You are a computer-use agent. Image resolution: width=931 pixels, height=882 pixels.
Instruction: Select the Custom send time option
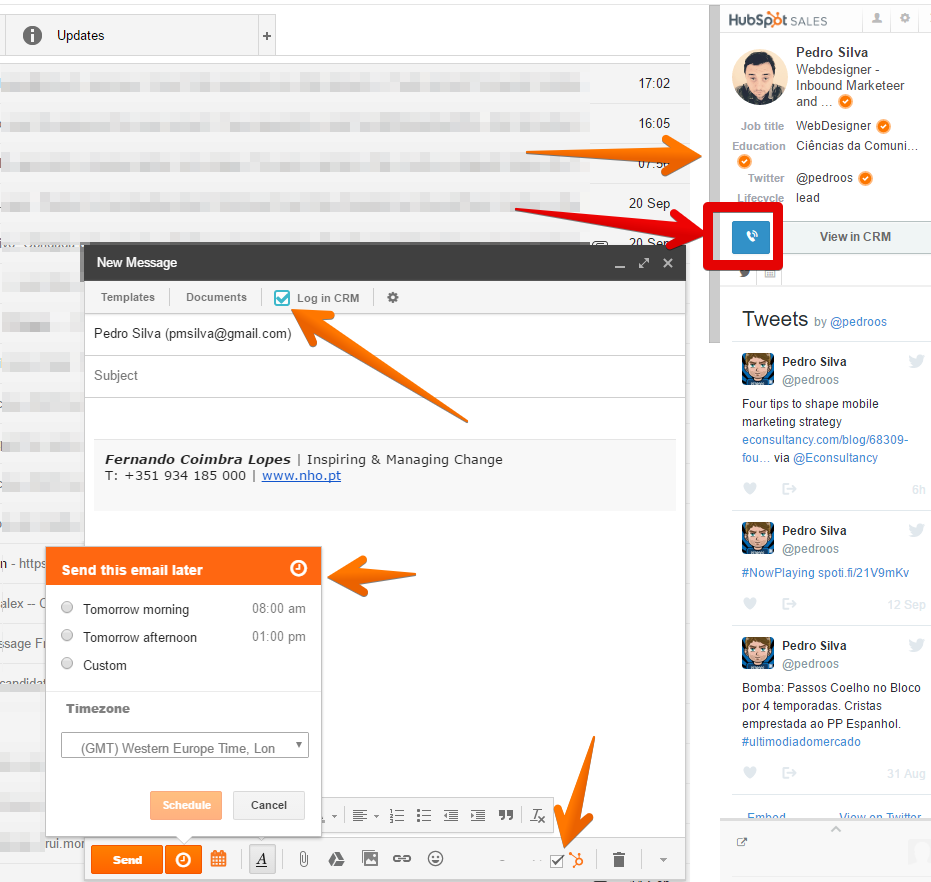coord(67,664)
